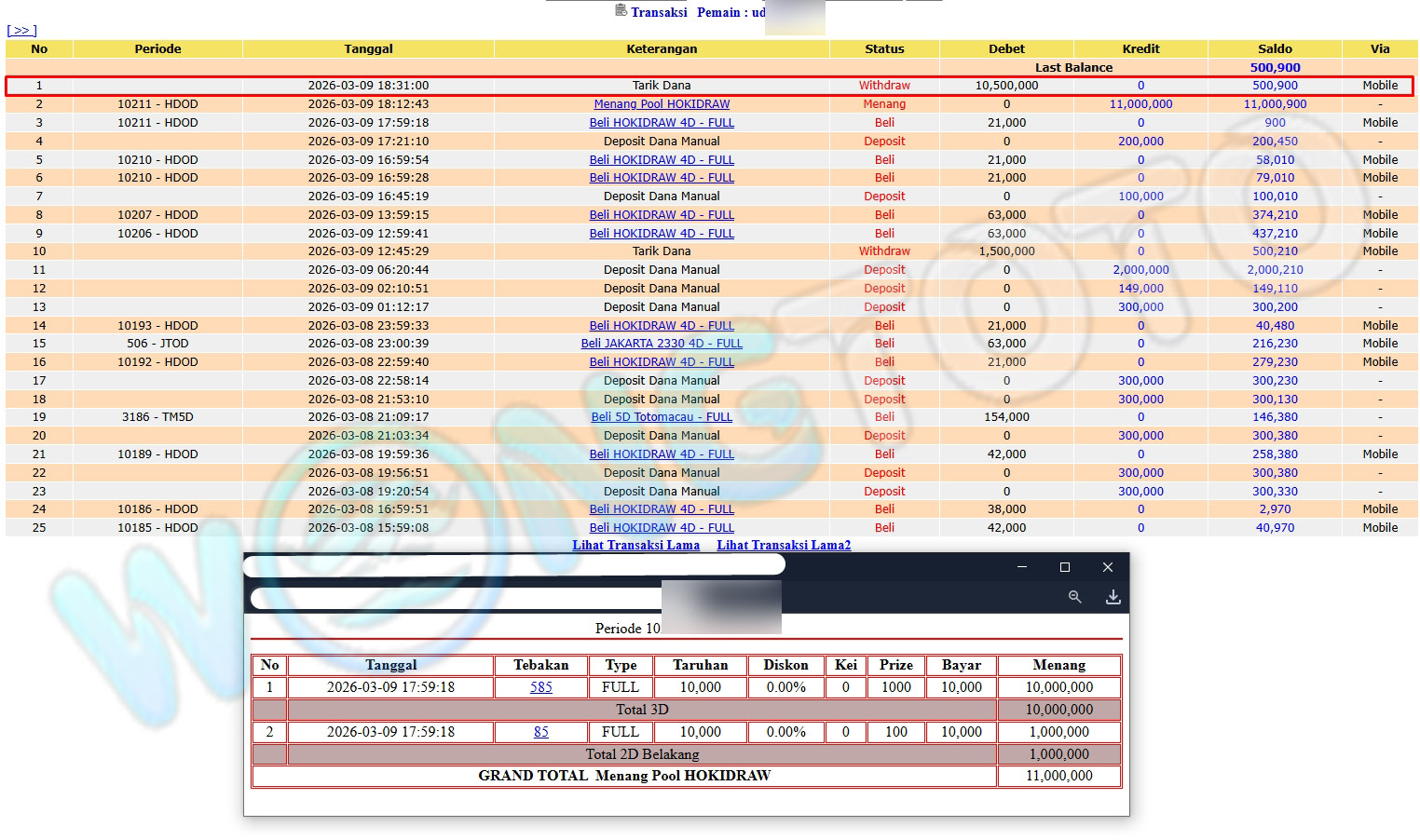This screenshot has height=840, width=1420.
Task: Maximize the popup window
Action: [x=1064, y=567]
